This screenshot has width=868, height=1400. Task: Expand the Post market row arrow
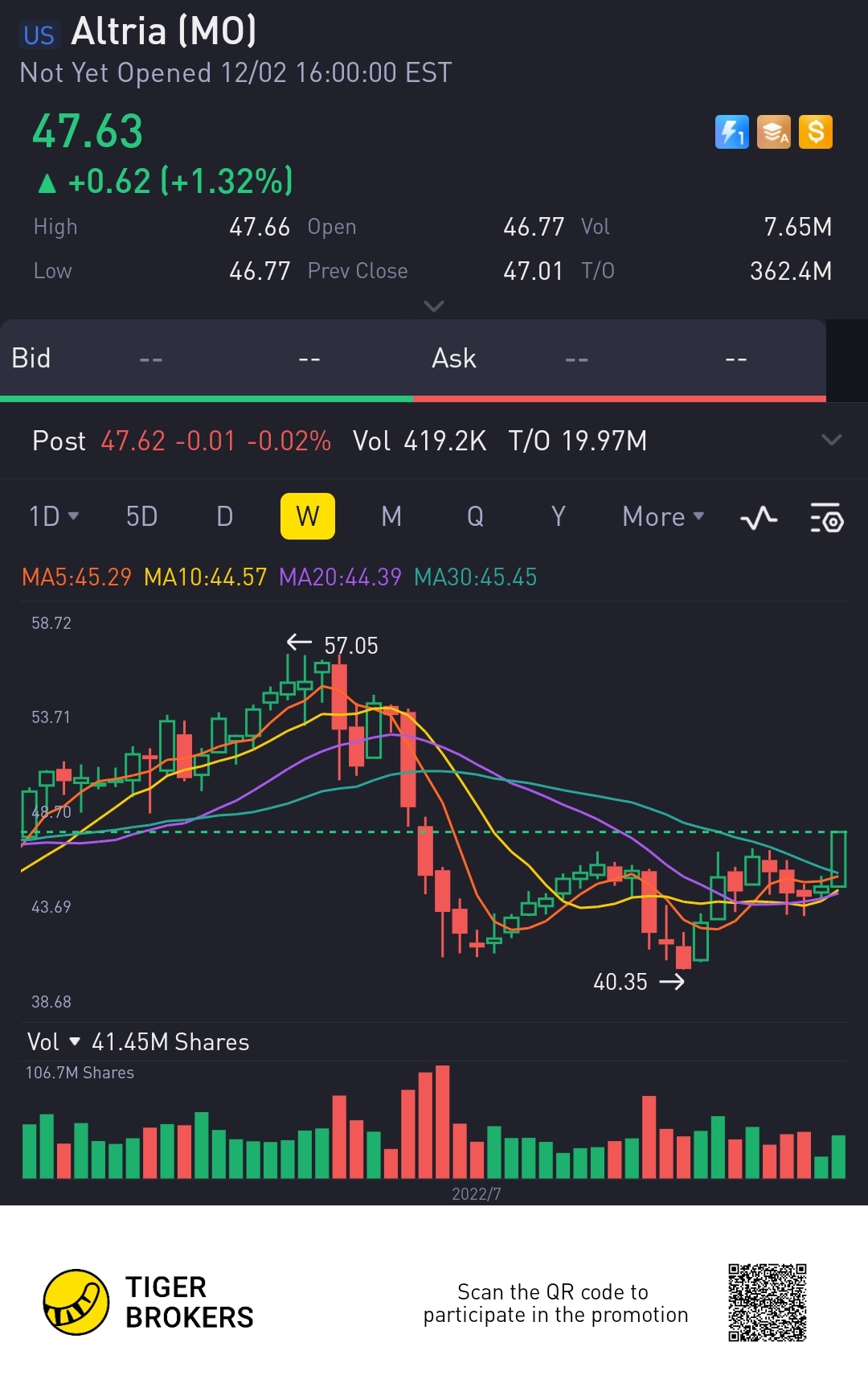(832, 440)
